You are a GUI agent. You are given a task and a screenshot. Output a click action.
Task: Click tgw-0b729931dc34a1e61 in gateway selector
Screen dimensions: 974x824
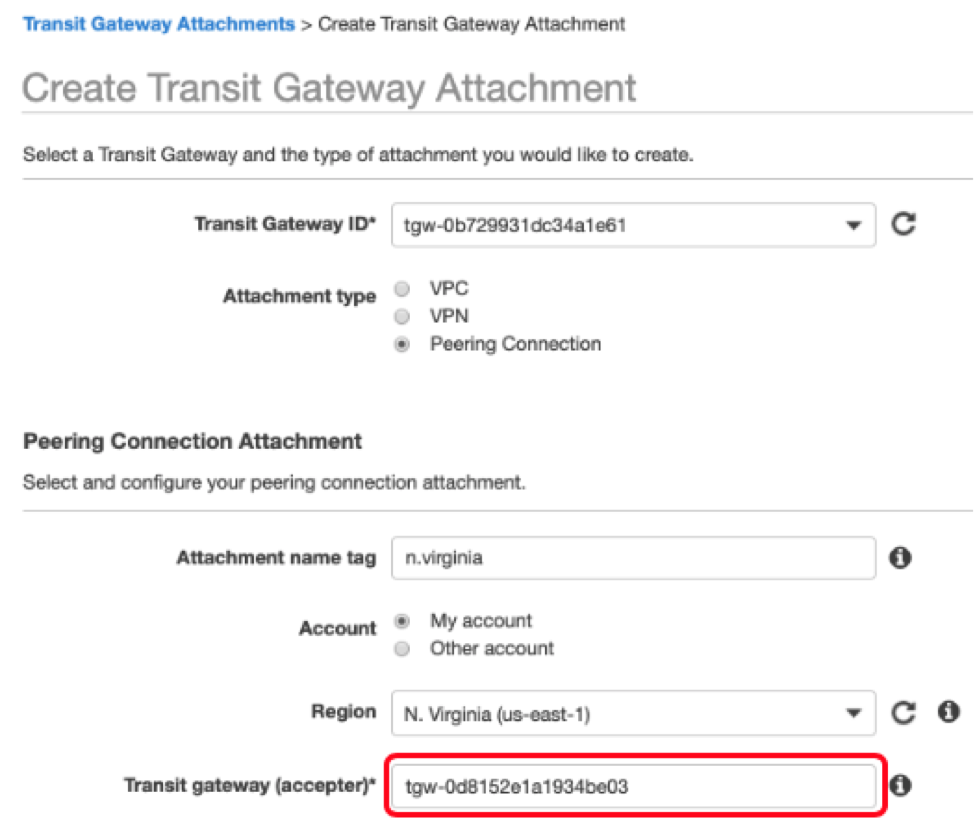515,225
